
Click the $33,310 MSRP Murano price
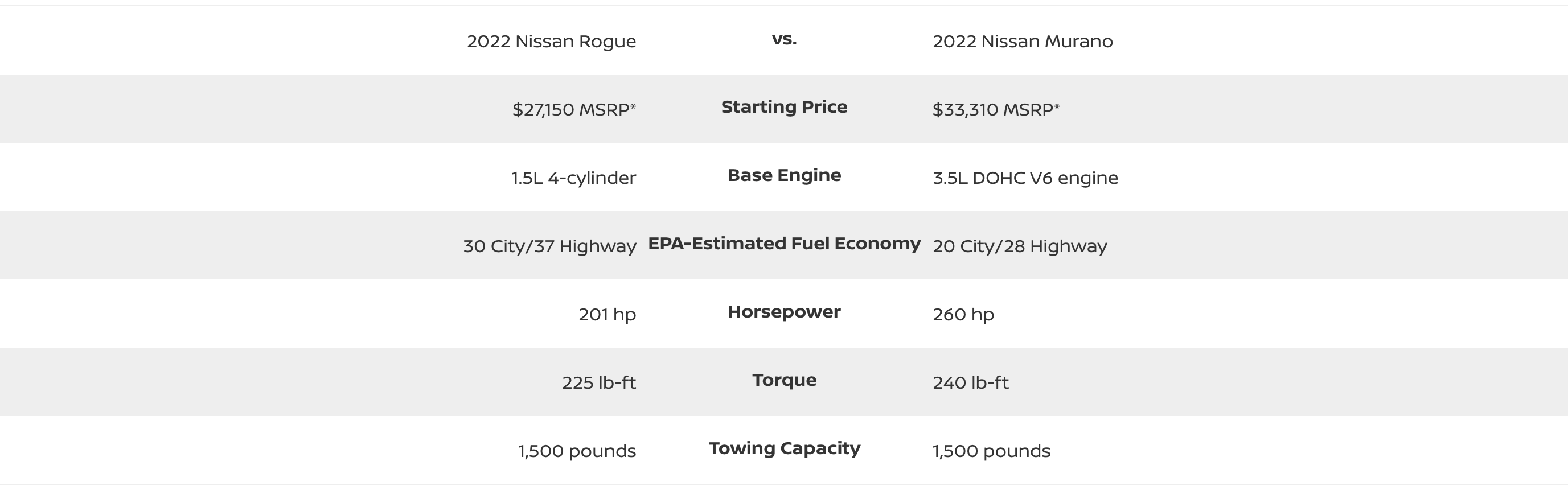[996, 109]
